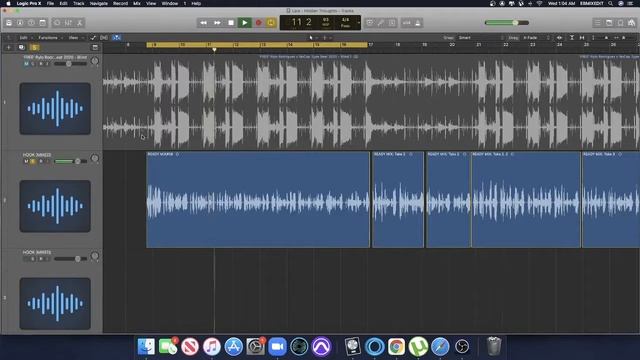Unsolo the second HOOK track

pos(33,161)
